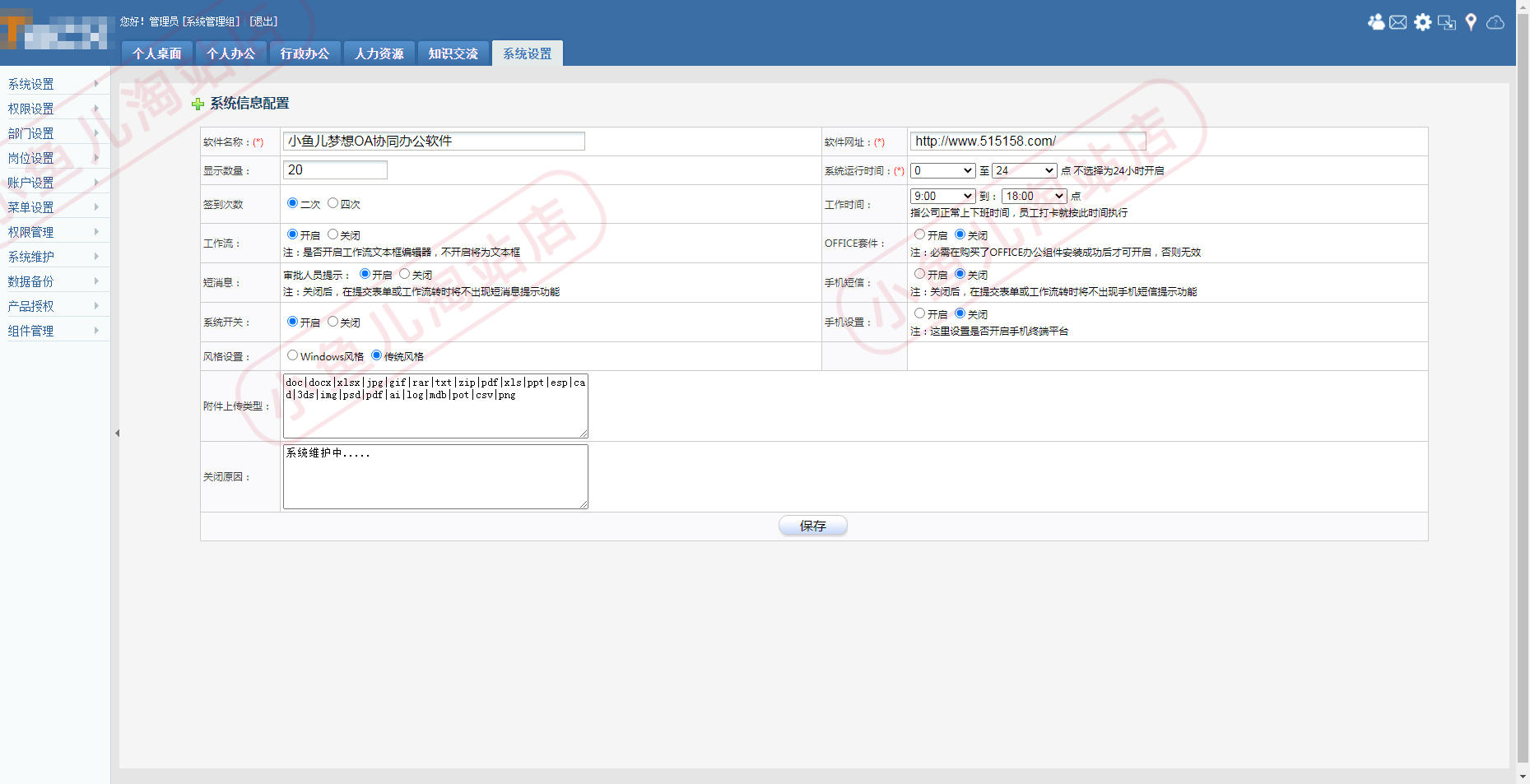This screenshot has height=784, width=1530.
Task: Choose the 传统风格 style option
Action: (376, 355)
